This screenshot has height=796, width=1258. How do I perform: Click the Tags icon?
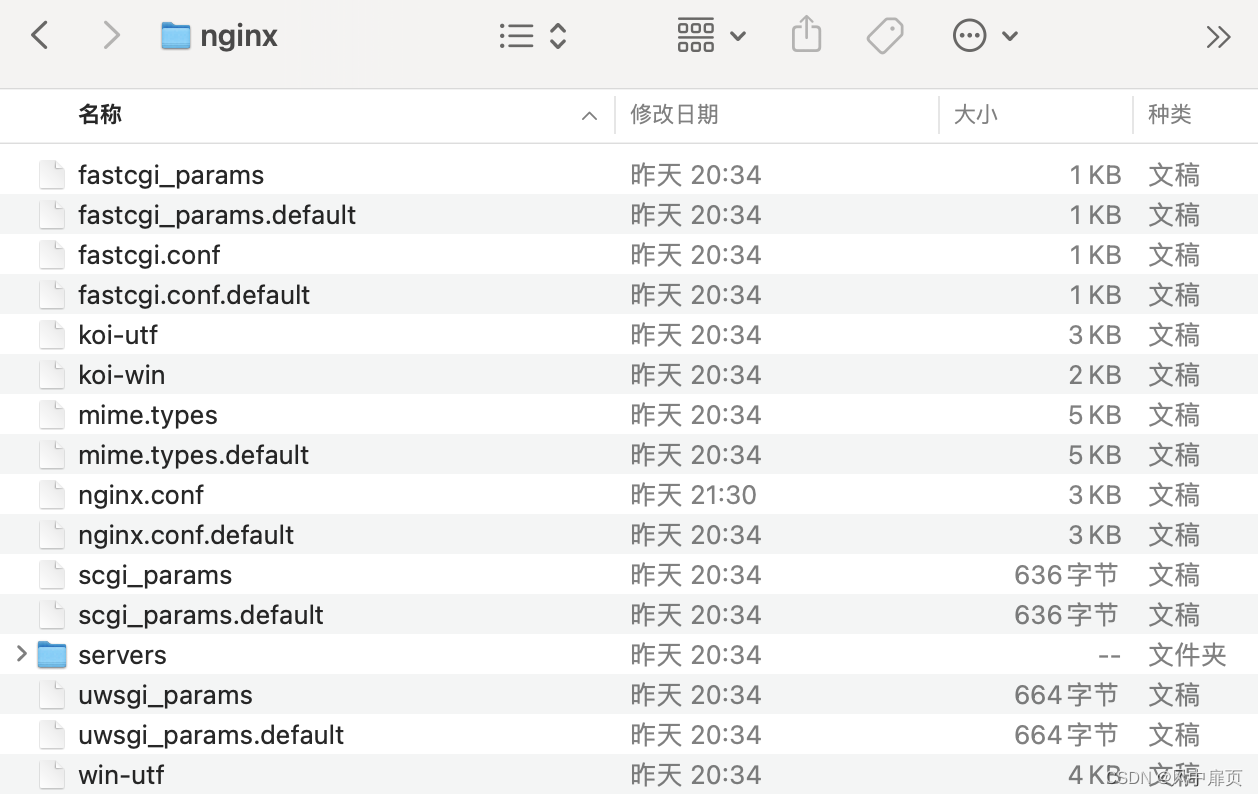tap(884, 35)
